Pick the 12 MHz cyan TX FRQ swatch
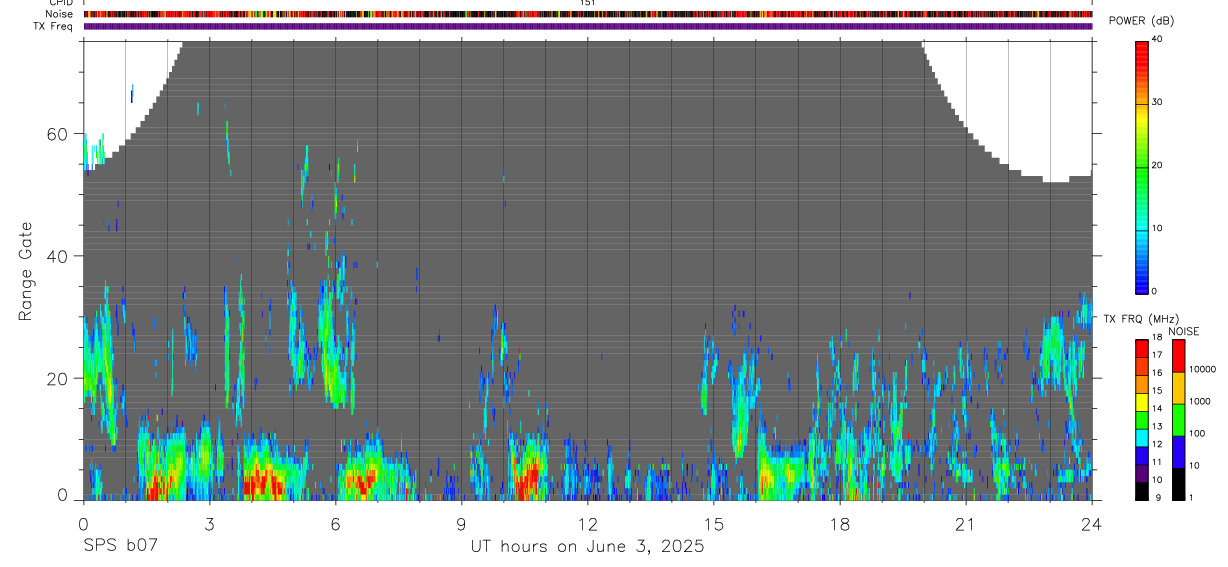 1141,439
